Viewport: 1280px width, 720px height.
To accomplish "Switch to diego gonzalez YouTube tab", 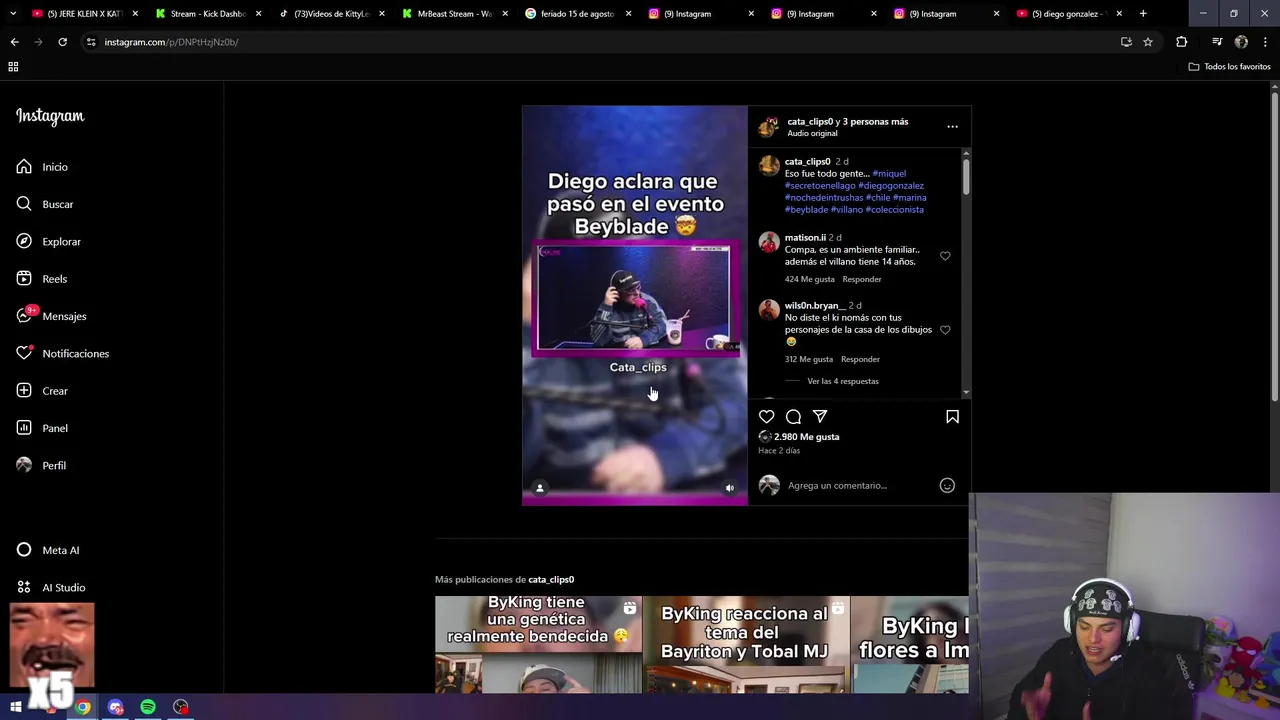I will pyautogui.click(x=1069, y=14).
